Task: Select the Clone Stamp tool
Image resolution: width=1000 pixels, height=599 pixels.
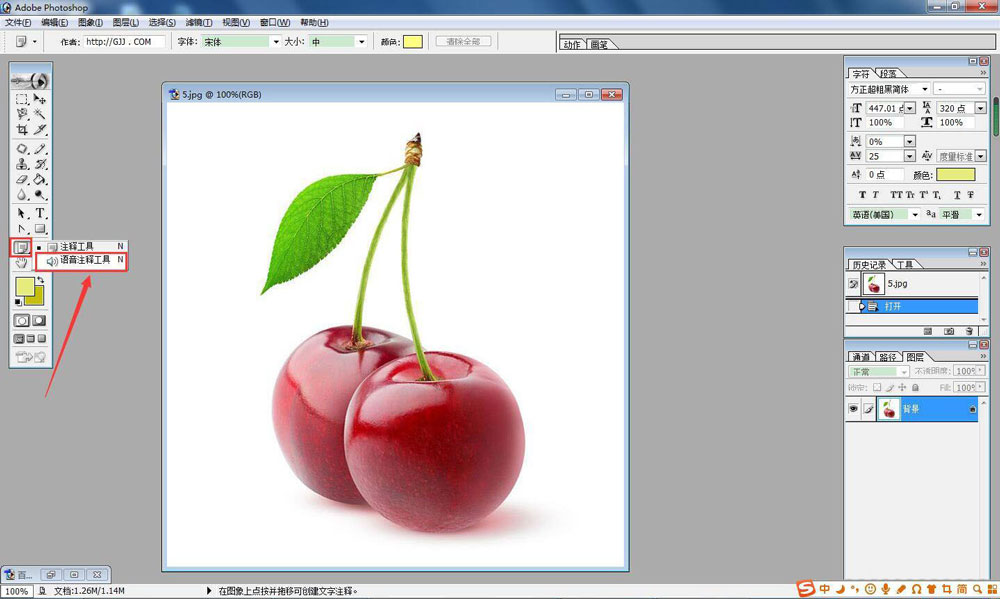Action: (x=22, y=164)
